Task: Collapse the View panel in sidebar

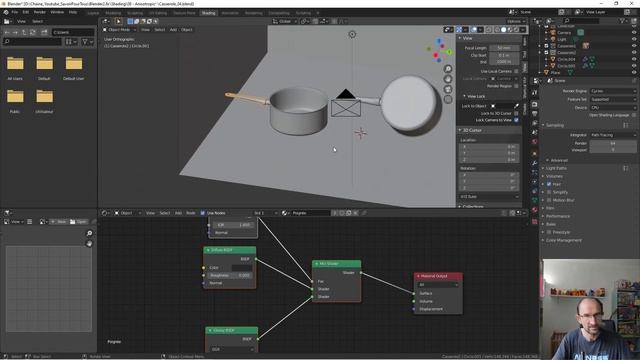Action: [460, 38]
